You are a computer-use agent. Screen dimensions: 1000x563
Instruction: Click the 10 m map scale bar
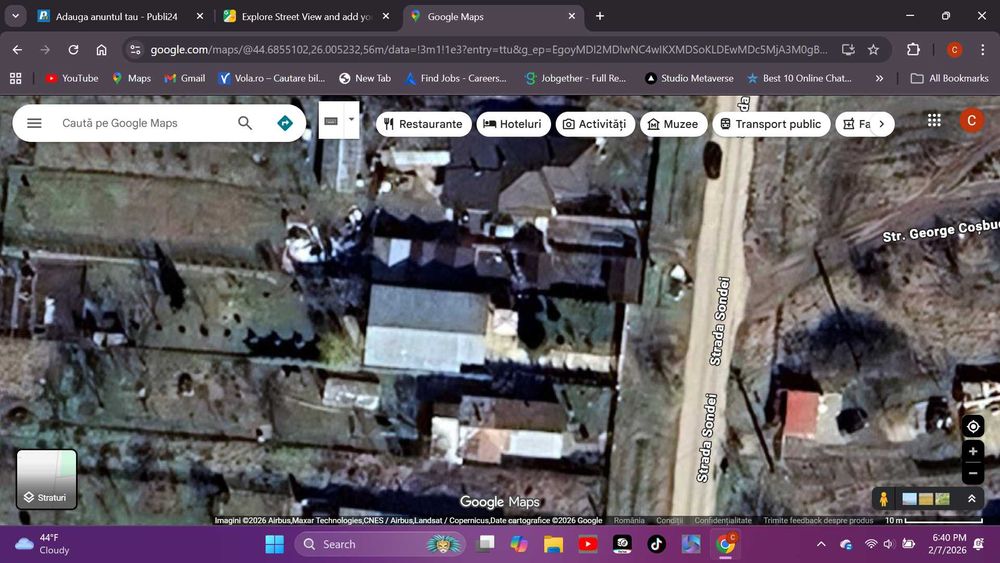pos(934,520)
